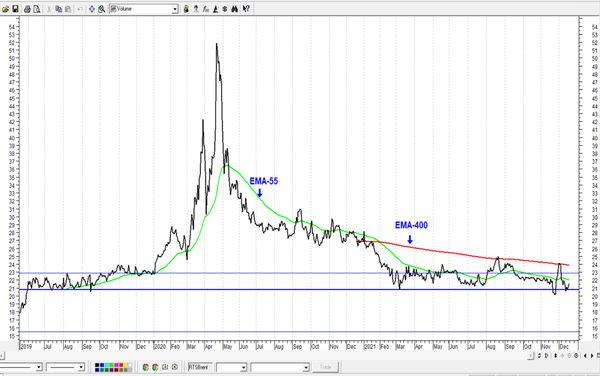The image size is (600, 376).
Task: Click the printer icon
Action: pyautogui.click(x=27, y=9)
